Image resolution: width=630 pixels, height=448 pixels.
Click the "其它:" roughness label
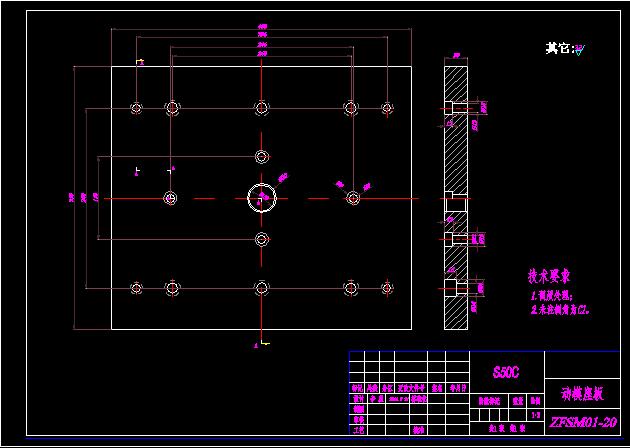point(559,49)
